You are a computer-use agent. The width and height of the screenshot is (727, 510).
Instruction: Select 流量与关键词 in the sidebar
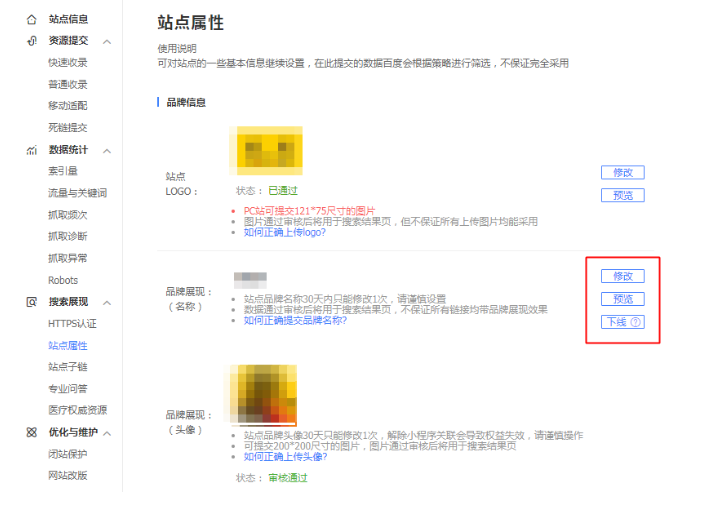(x=77, y=193)
